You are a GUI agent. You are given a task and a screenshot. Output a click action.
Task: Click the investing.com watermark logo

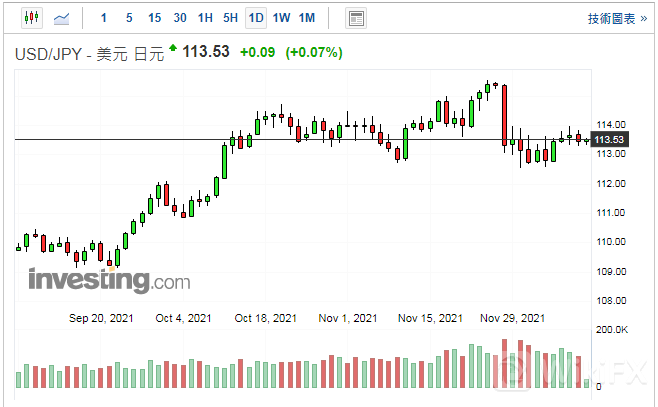109,279
